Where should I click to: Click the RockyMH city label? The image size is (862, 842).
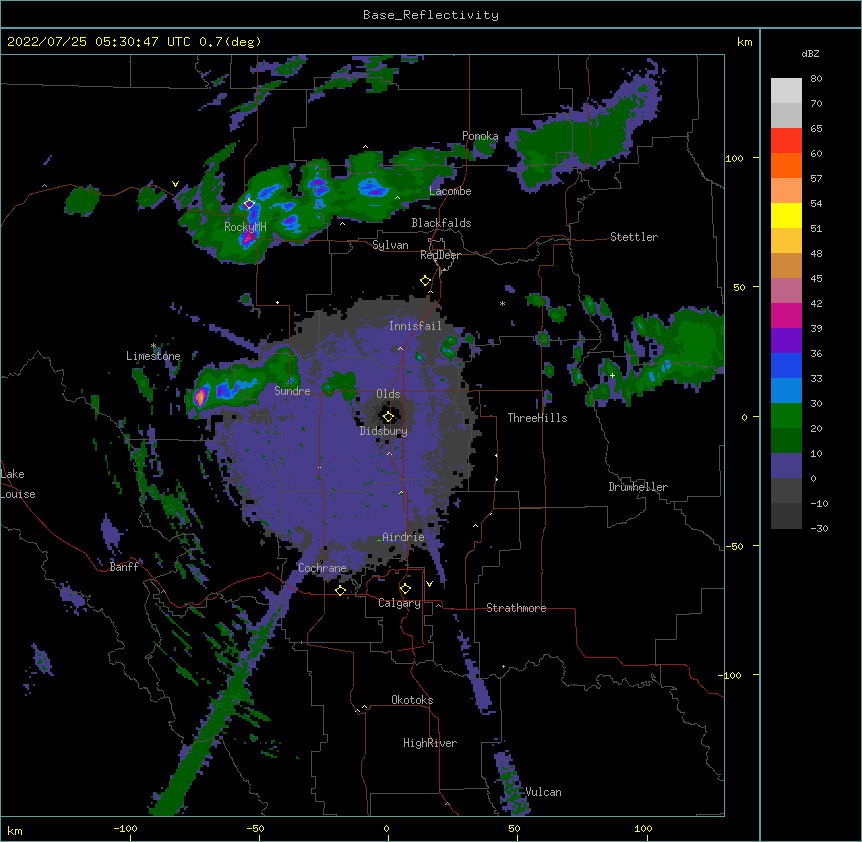[245, 227]
